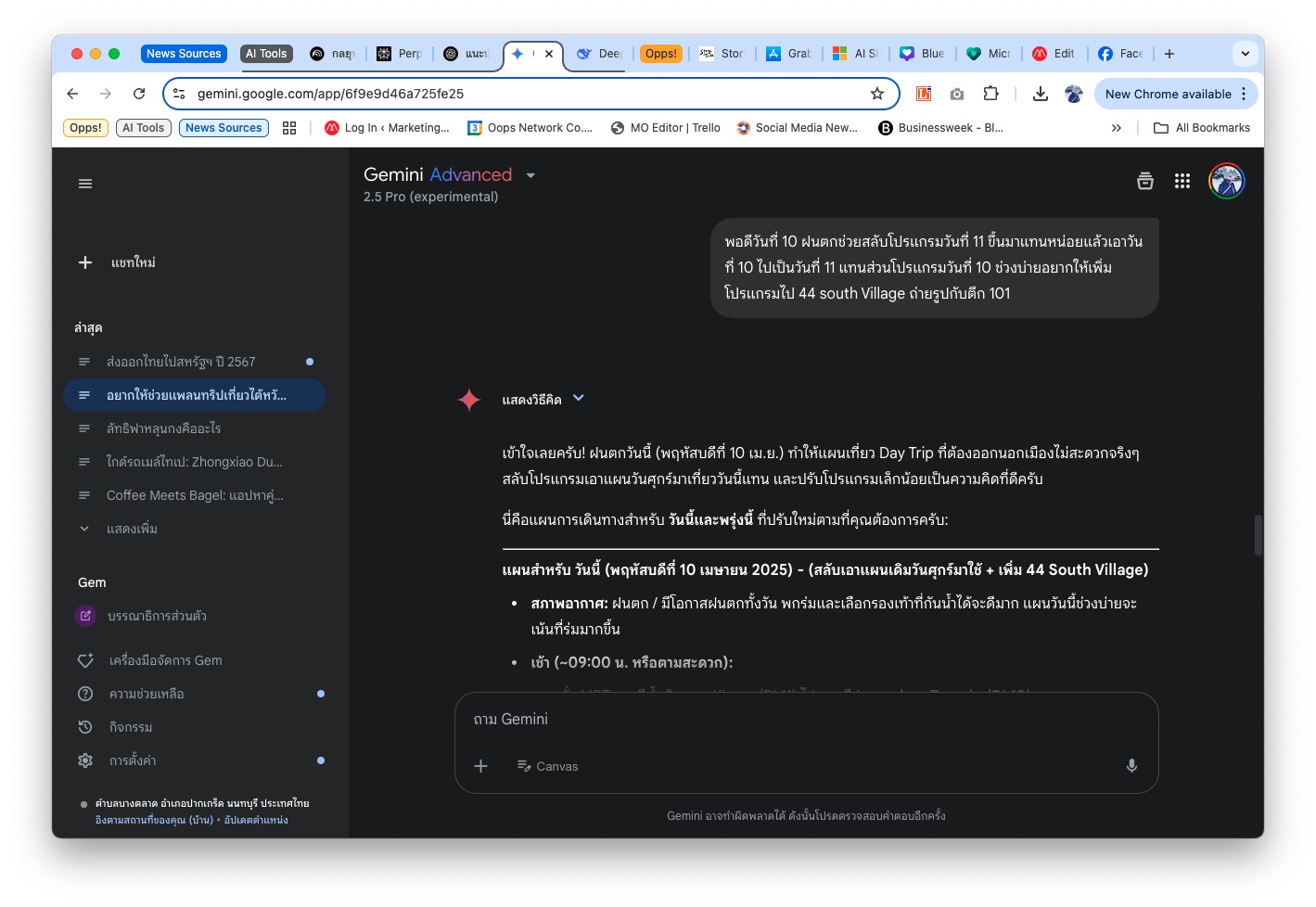Open the AI Tools bookmark group in the bookmarks bar
This screenshot has width=1316, height=907.
(x=143, y=128)
